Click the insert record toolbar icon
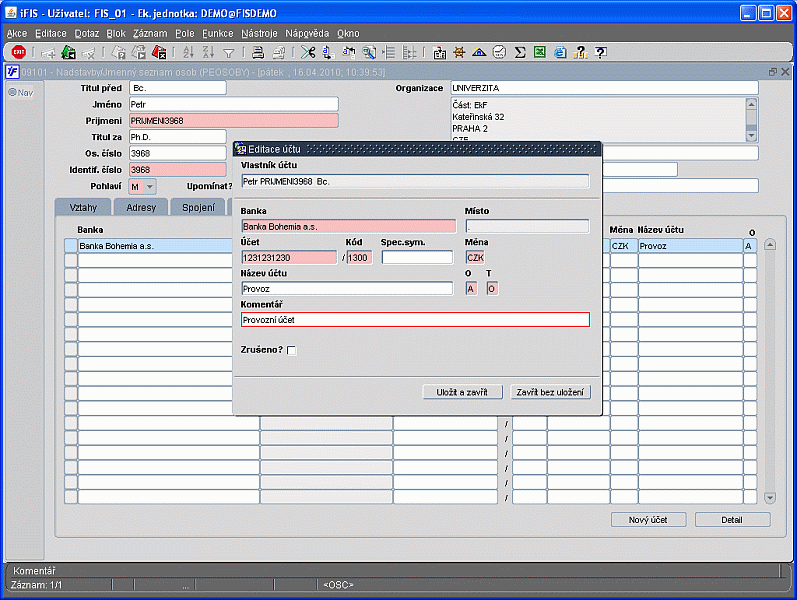797x600 pixels. [48, 52]
